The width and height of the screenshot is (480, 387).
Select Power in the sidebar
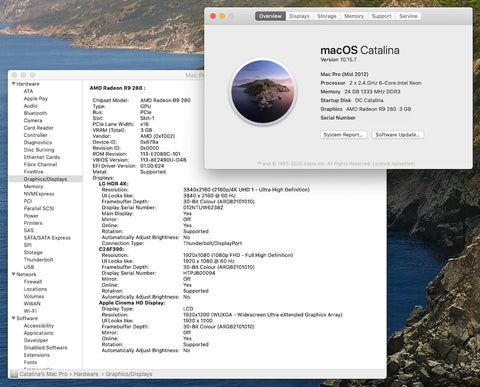(x=31, y=216)
